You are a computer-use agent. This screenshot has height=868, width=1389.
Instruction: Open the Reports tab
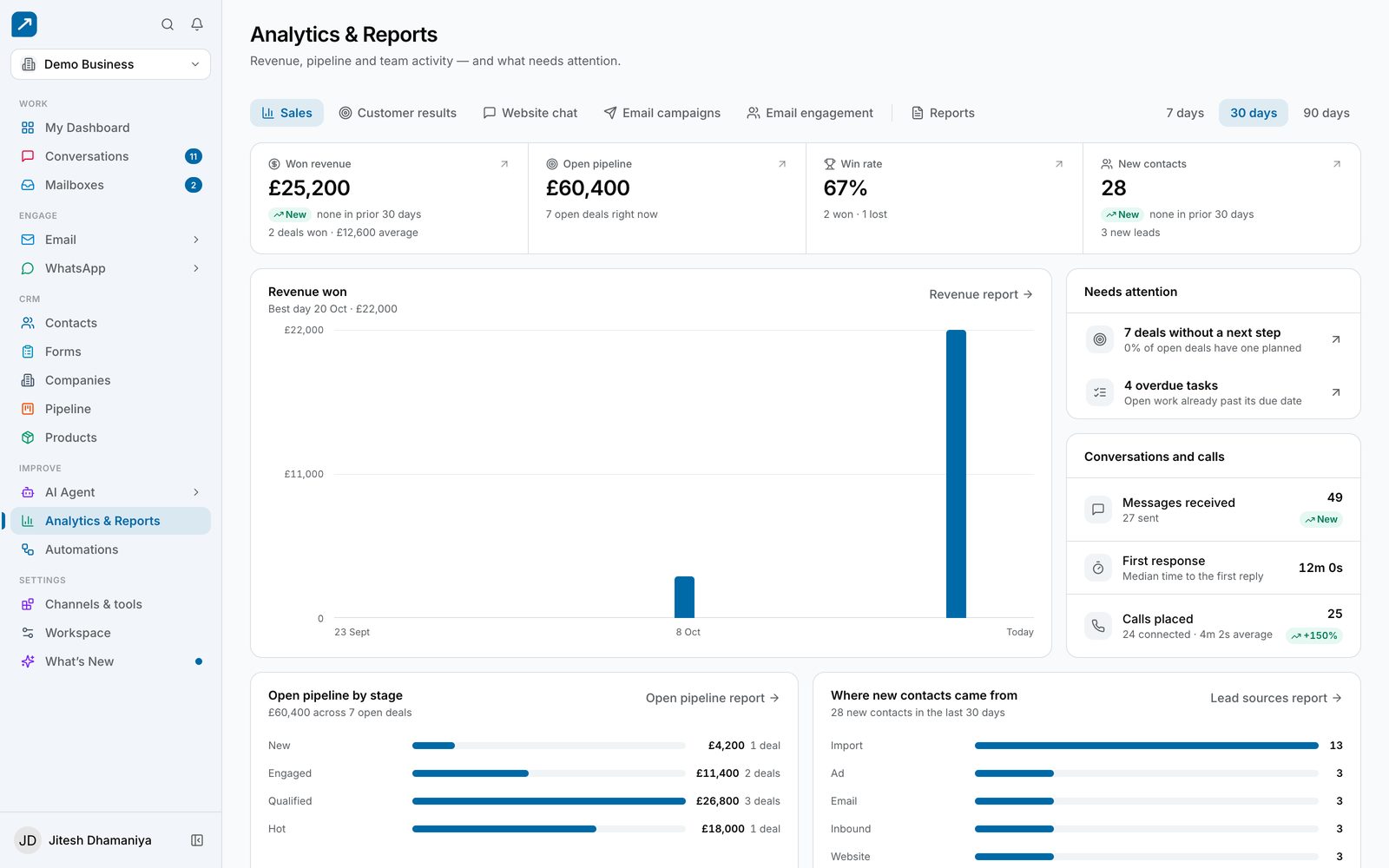coord(943,113)
